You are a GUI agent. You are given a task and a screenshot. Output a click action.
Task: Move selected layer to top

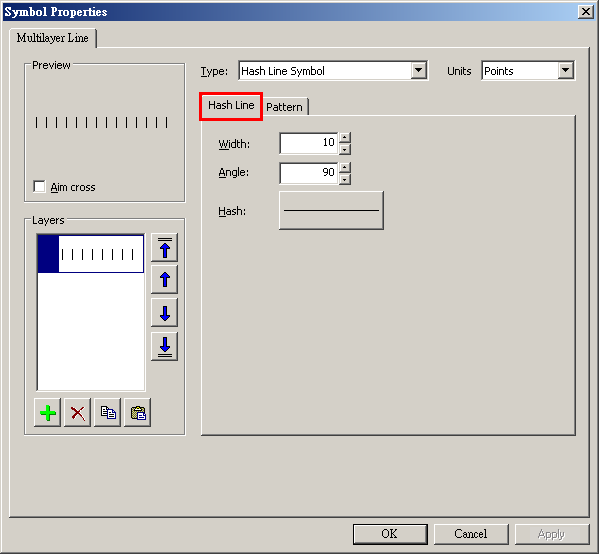[x=164, y=248]
